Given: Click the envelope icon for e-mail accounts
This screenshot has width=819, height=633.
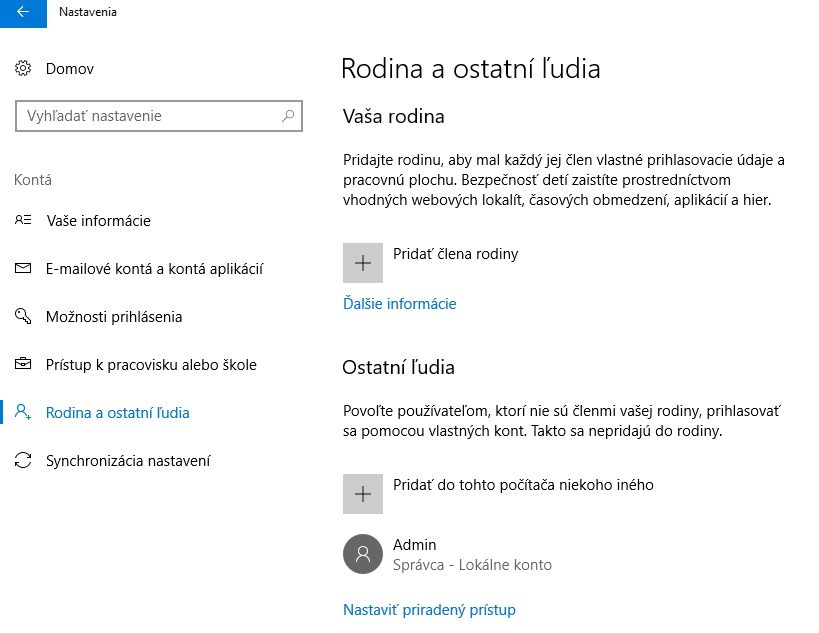Looking at the screenshot, I should click(23, 269).
